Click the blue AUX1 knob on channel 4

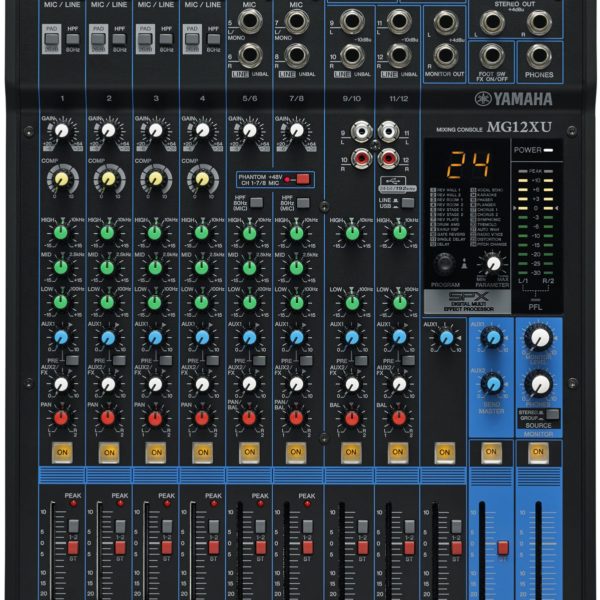coord(201,338)
